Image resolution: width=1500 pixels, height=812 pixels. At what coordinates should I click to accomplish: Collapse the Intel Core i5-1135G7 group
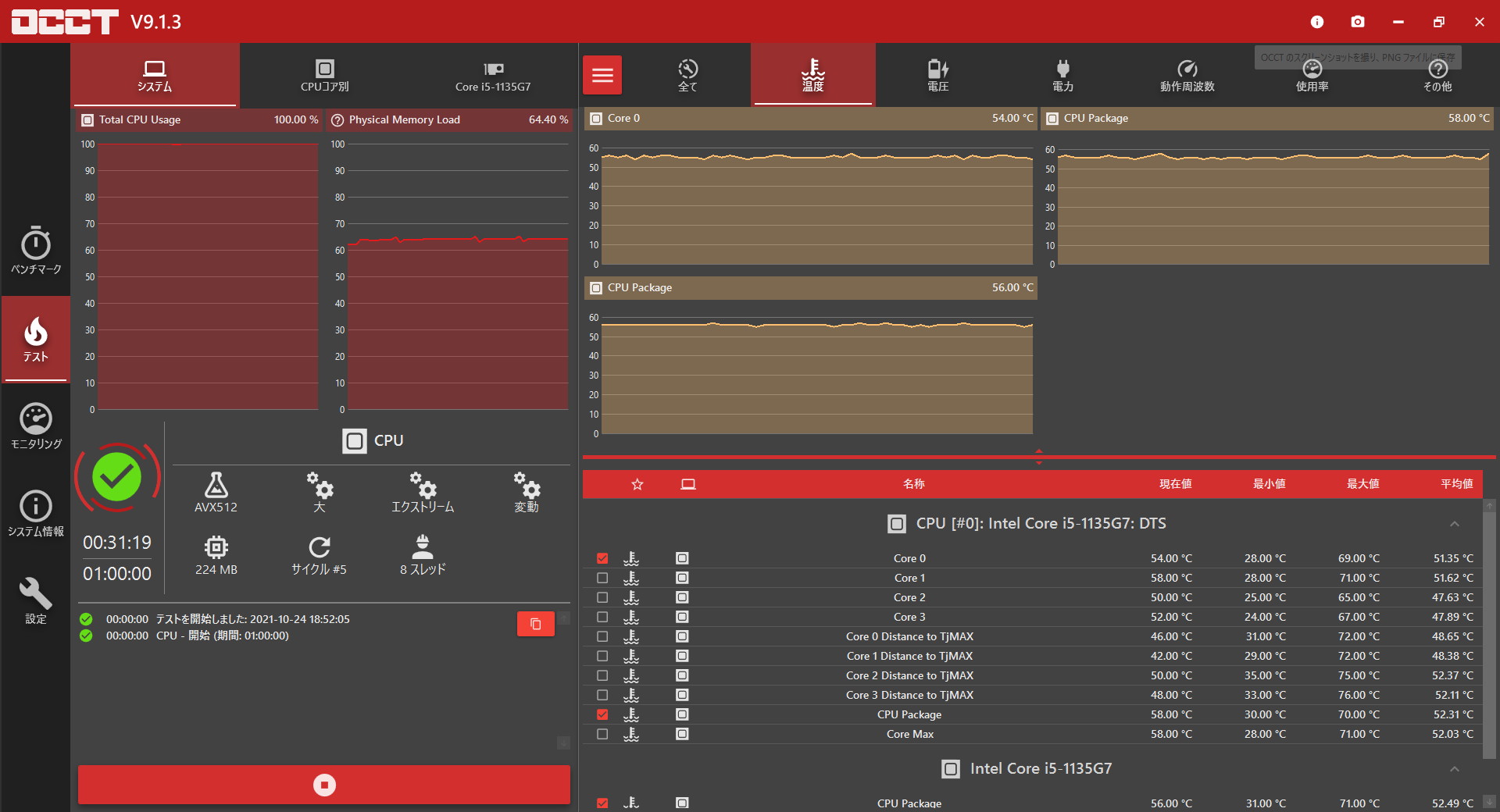[1455, 769]
